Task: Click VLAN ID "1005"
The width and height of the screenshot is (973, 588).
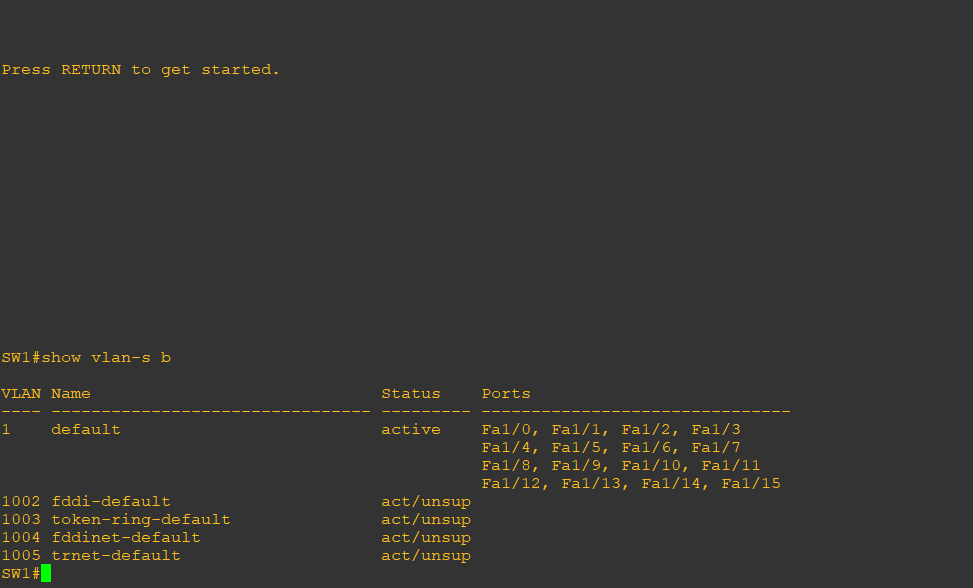Action: coord(21,555)
